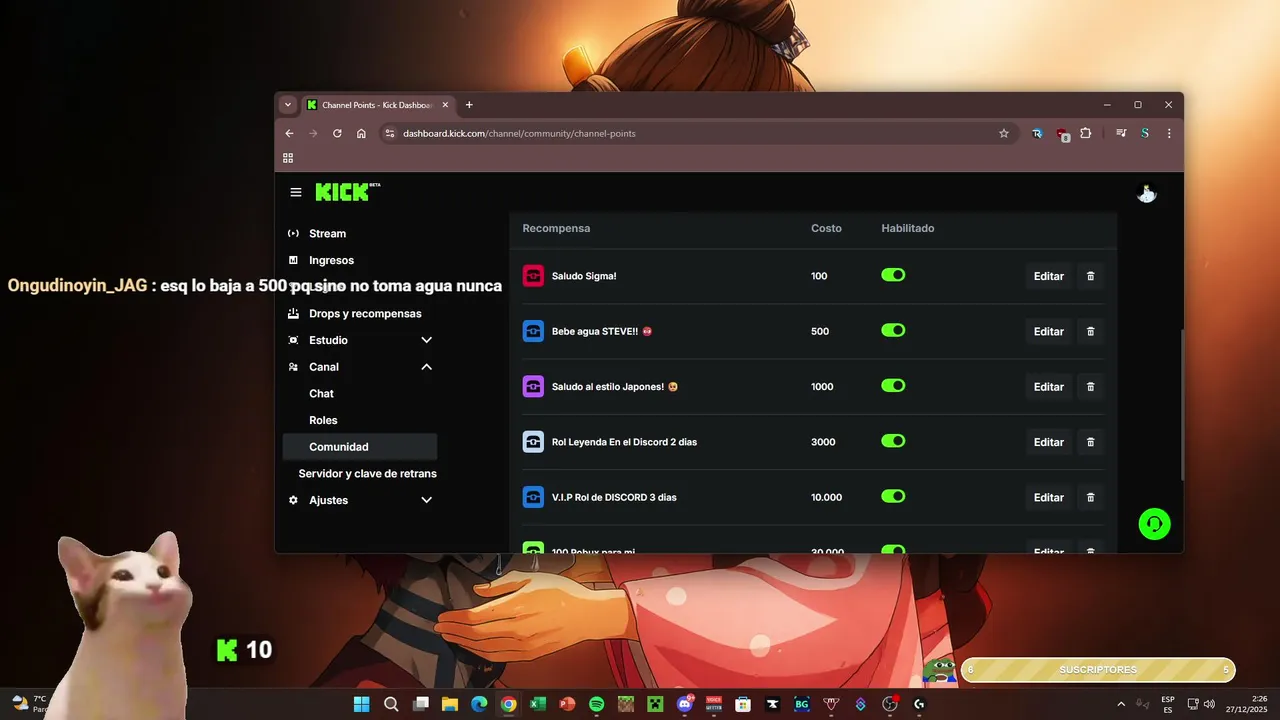
Task: Open File Explorer from the taskbar
Action: [x=450, y=704]
